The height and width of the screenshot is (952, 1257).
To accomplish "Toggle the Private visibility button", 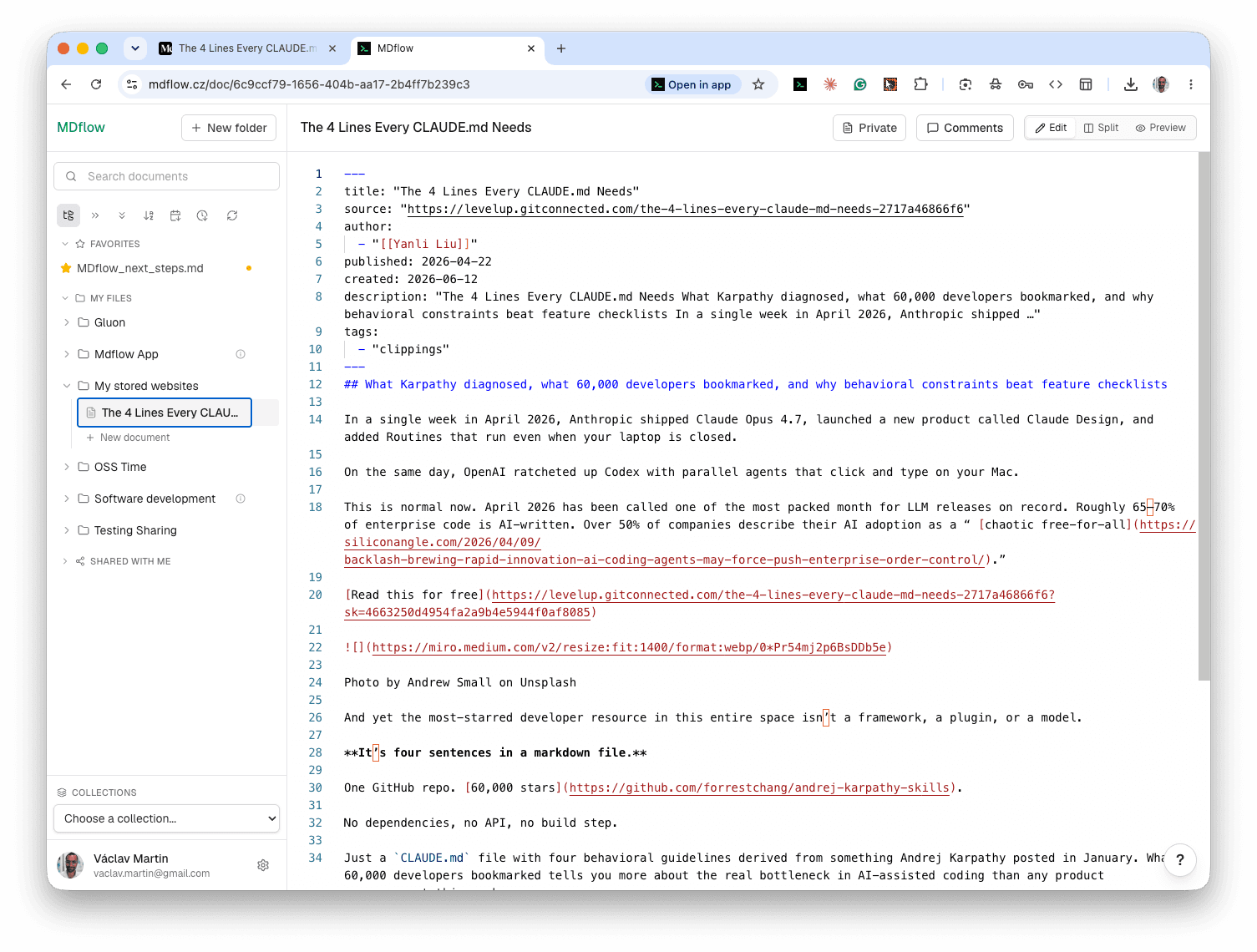I will (x=869, y=128).
